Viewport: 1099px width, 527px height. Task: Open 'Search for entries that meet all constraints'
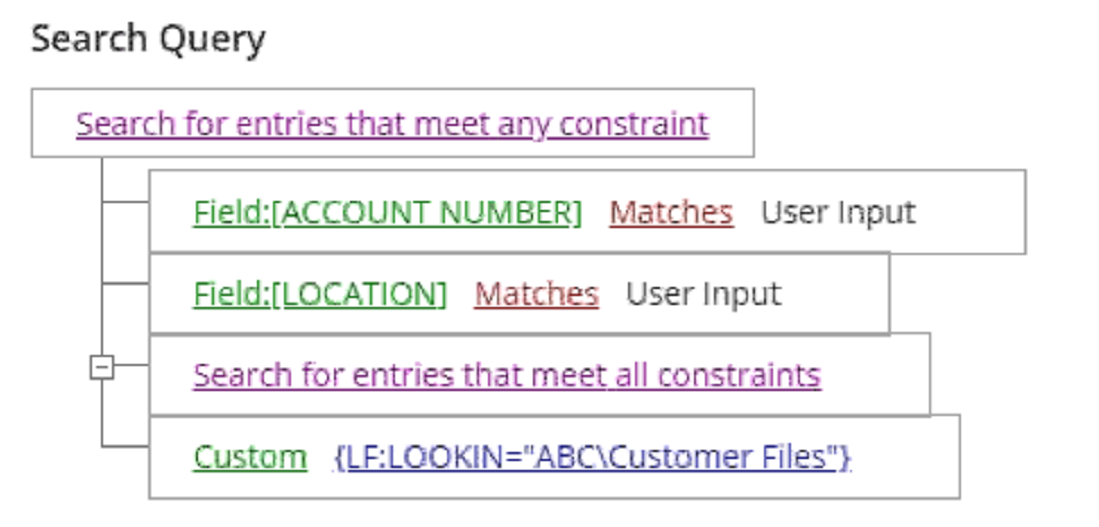pyautogui.click(x=507, y=376)
